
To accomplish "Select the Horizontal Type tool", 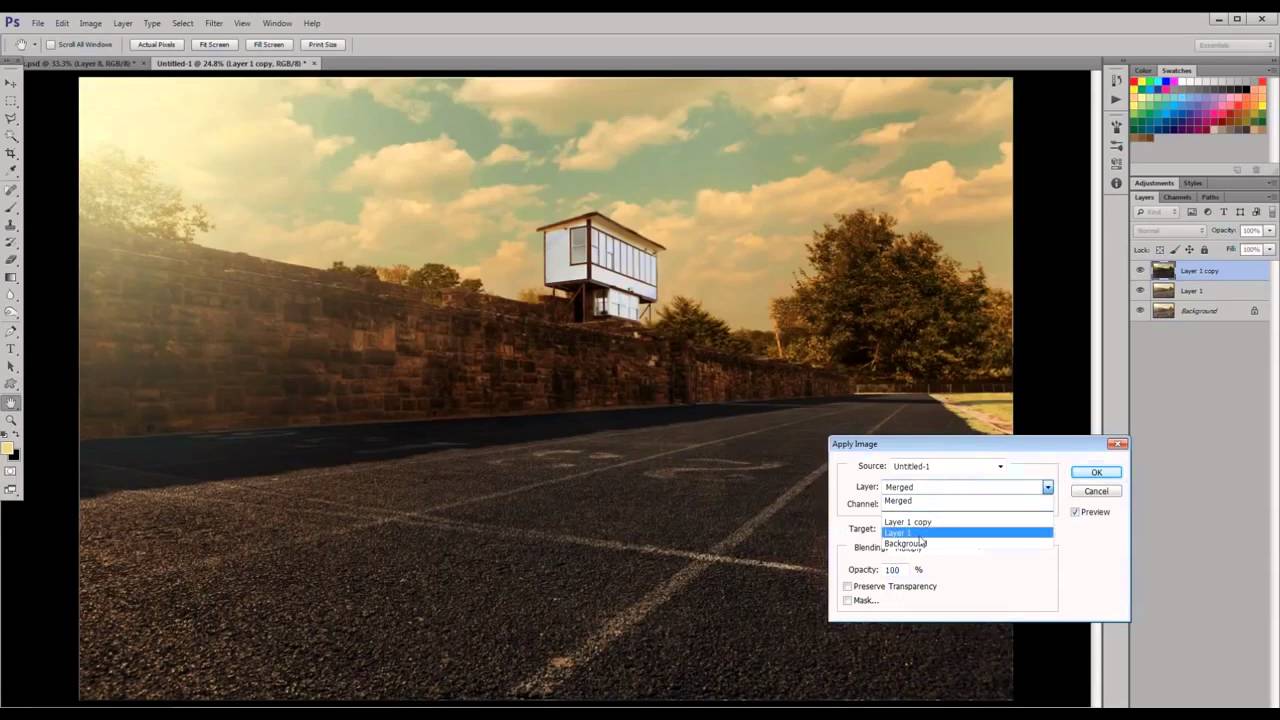I will pos(11,349).
